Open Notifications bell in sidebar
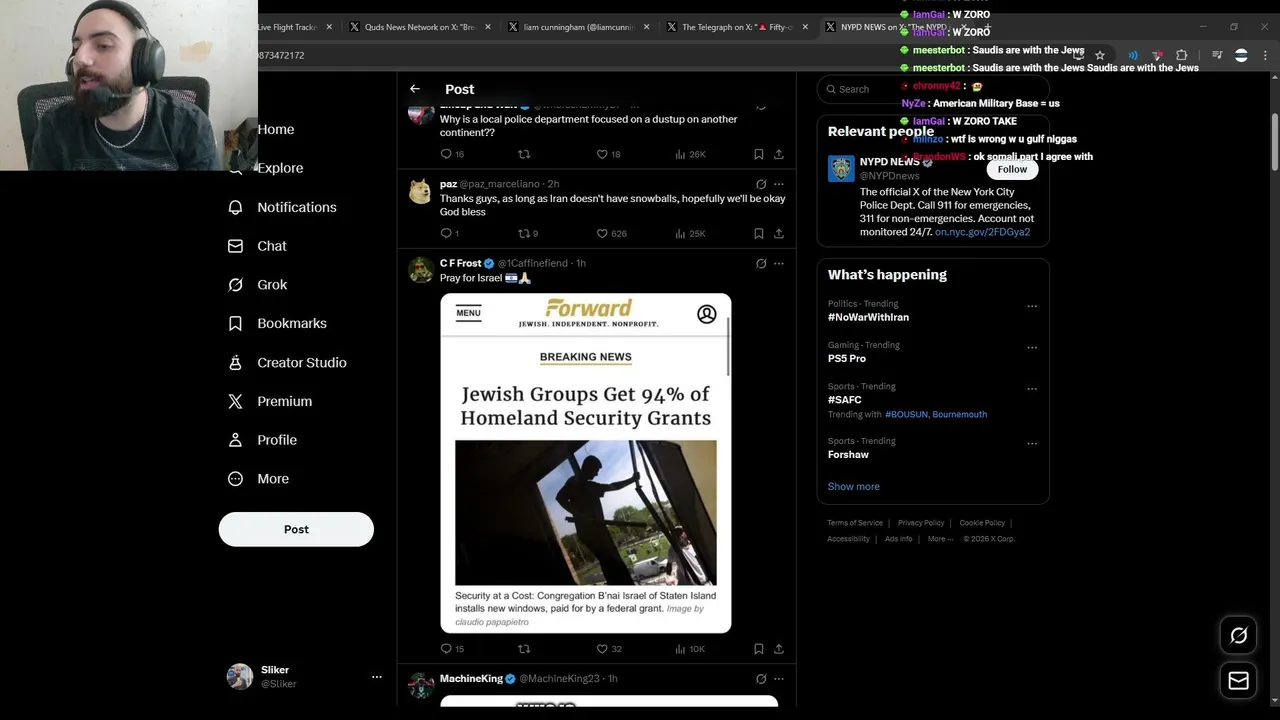This screenshot has height=720, width=1280. (235, 207)
